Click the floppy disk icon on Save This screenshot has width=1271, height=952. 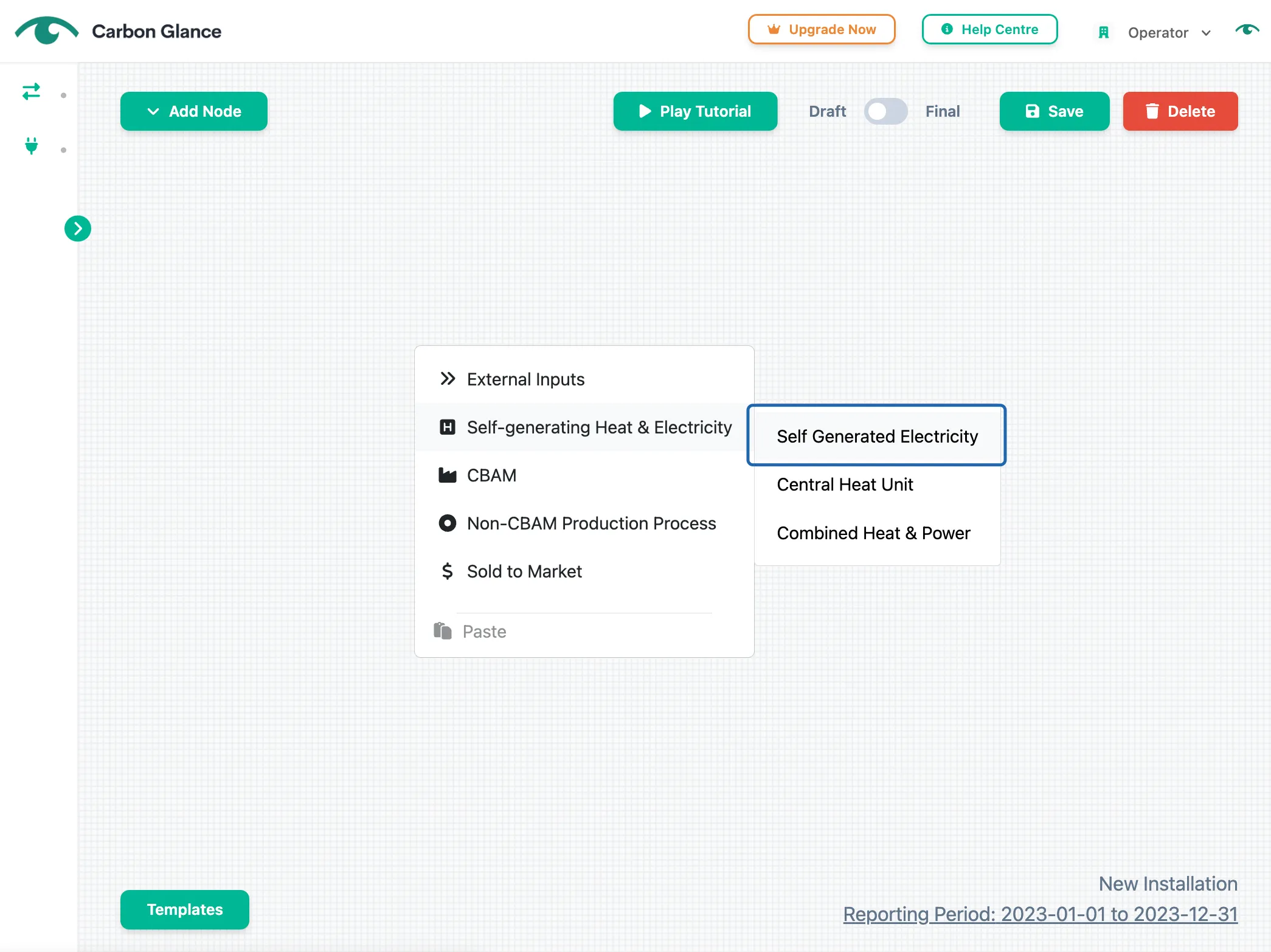pyautogui.click(x=1033, y=111)
